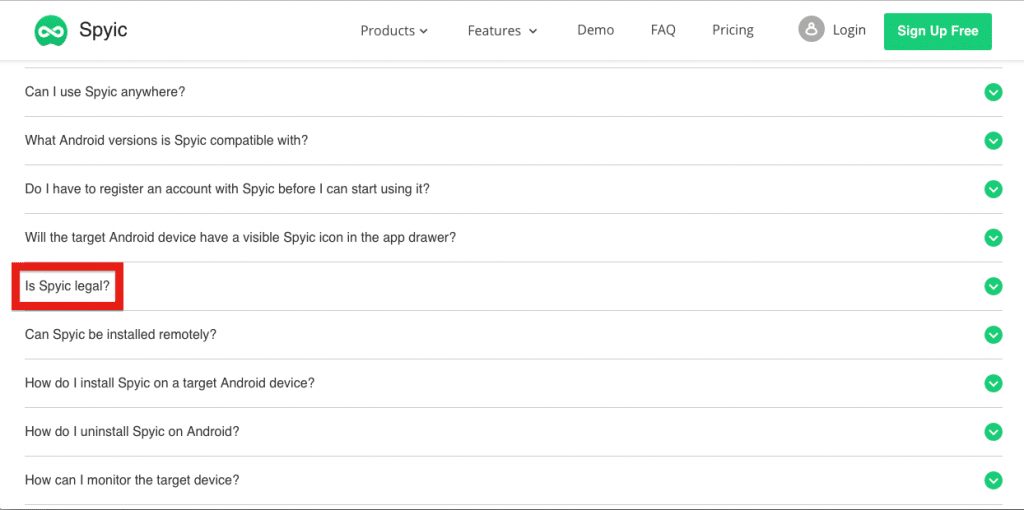Click 'How do I install Spyic' question
The width and height of the screenshot is (1024, 510).
tap(170, 383)
